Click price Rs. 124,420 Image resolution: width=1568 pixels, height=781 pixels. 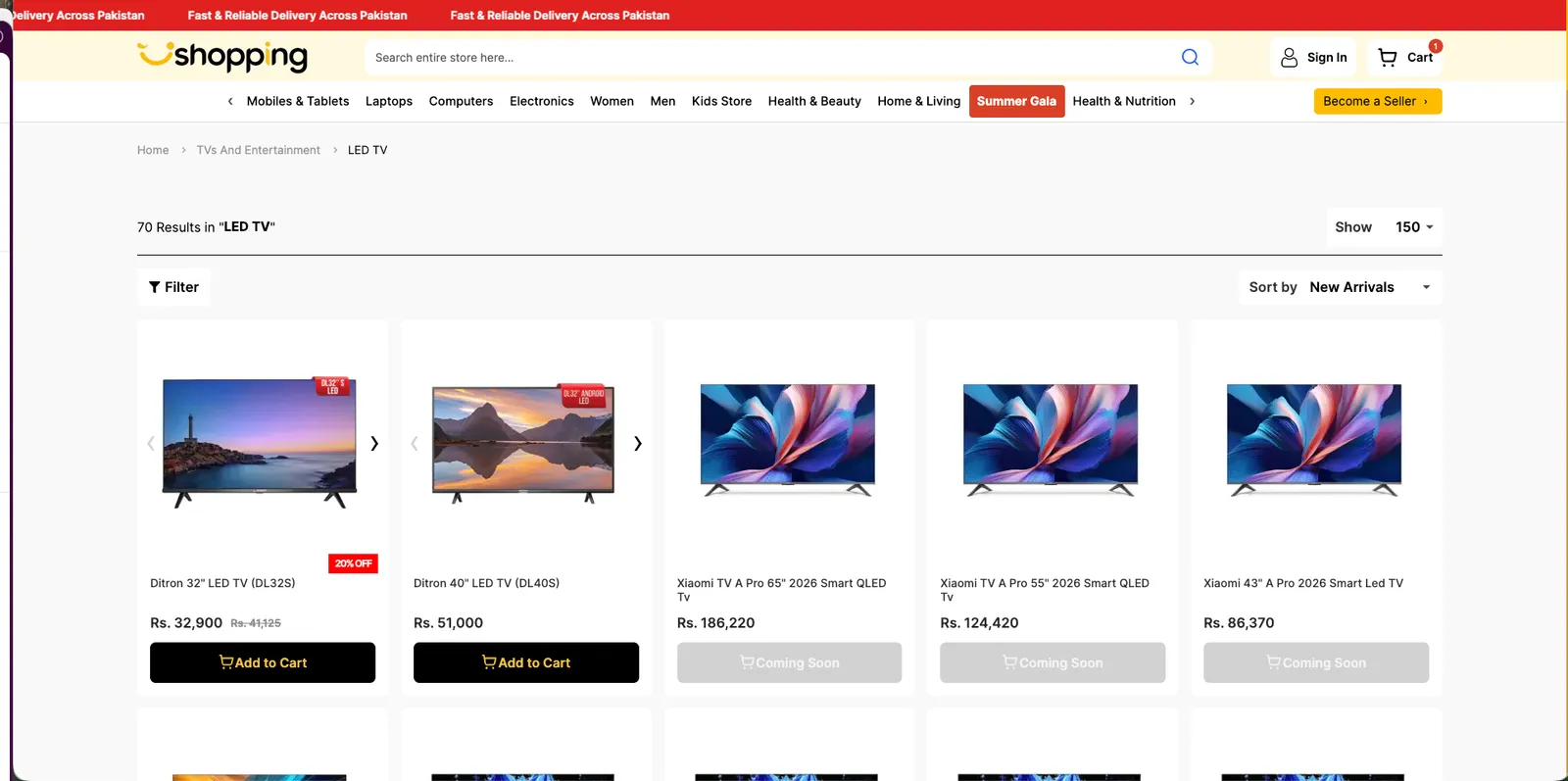(x=979, y=623)
